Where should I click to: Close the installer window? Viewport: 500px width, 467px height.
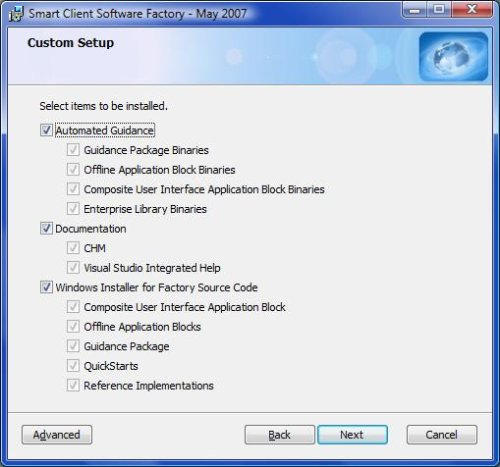pos(471,10)
